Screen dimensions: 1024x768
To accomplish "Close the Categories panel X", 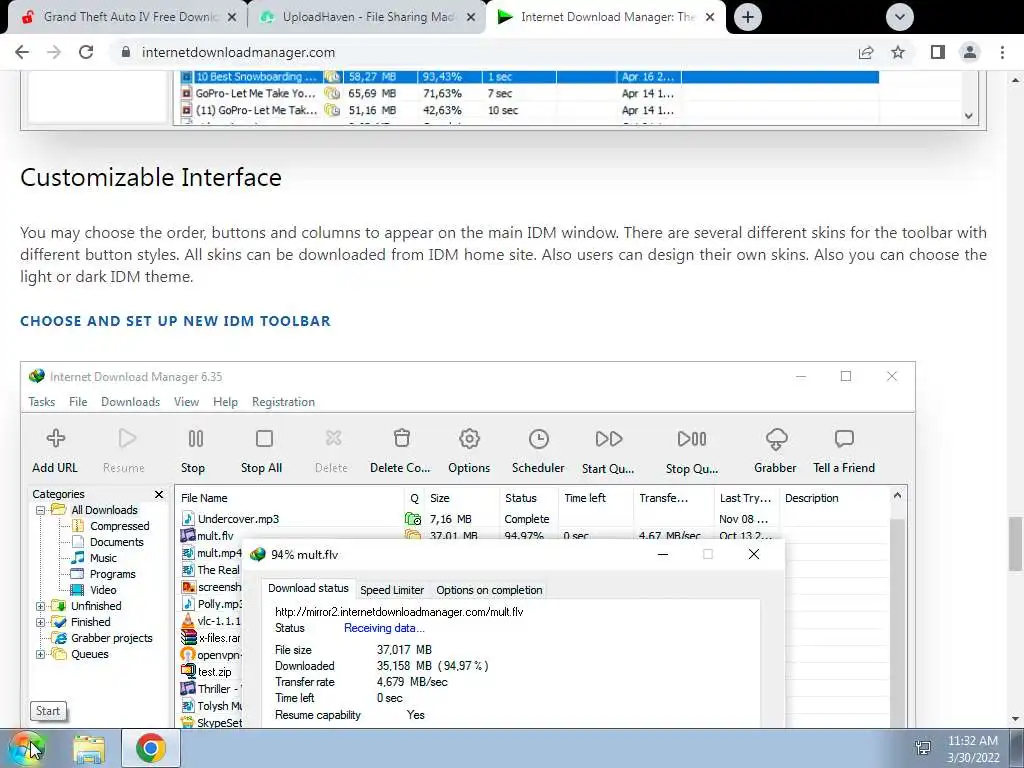I will click(159, 494).
